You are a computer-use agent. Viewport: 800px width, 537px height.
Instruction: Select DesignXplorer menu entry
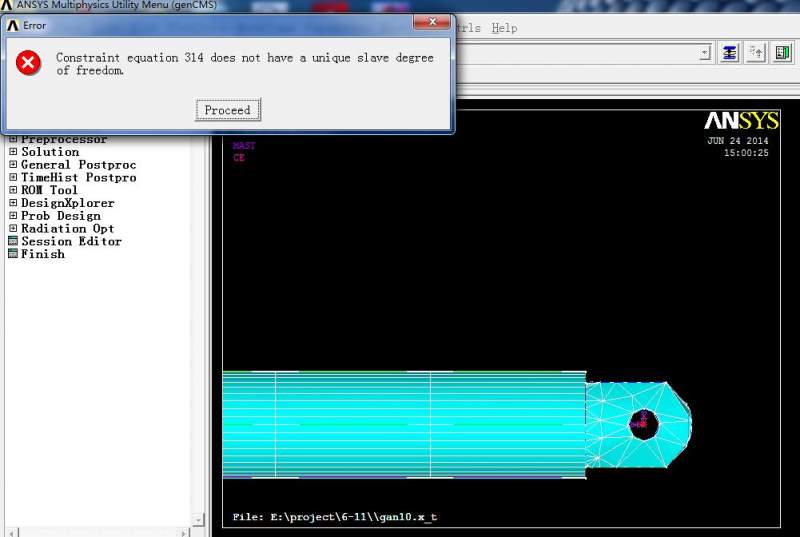point(67,202)
